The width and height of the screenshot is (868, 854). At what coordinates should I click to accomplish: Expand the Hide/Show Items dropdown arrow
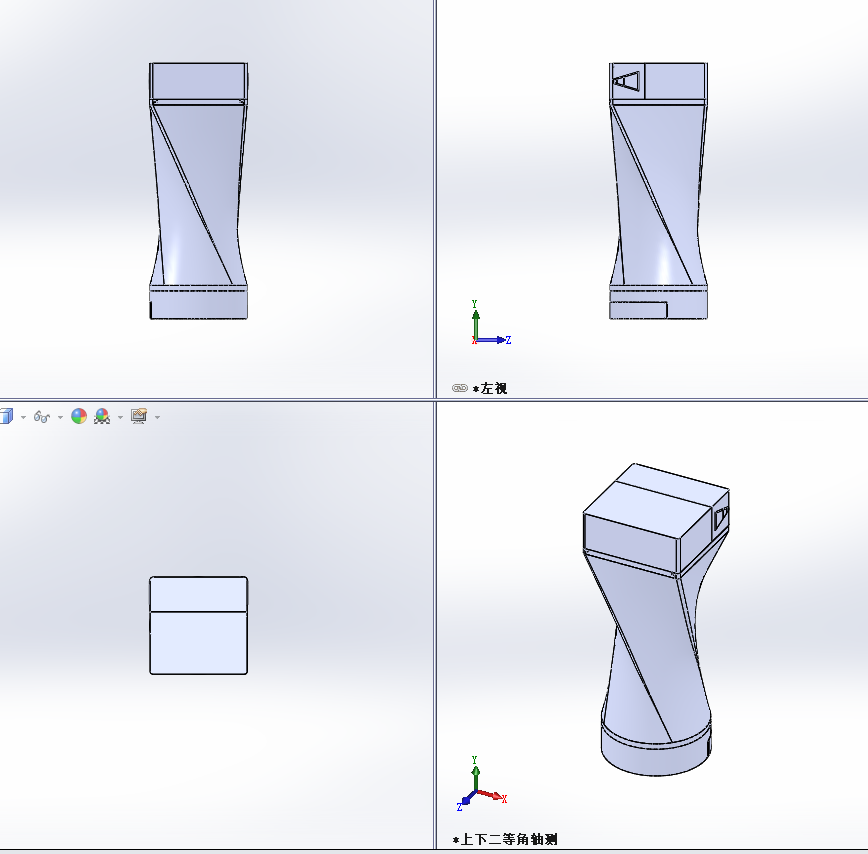pos(60,417)
